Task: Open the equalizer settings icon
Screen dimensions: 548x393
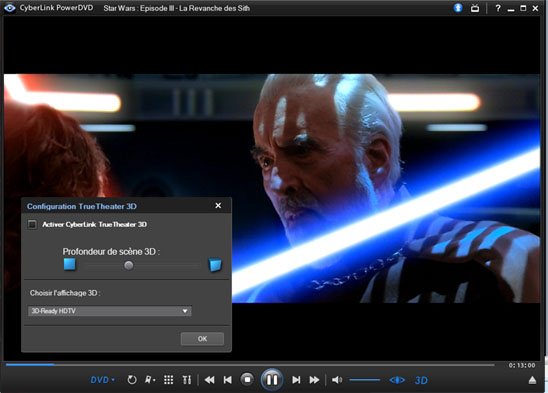Action: point(187,380)
